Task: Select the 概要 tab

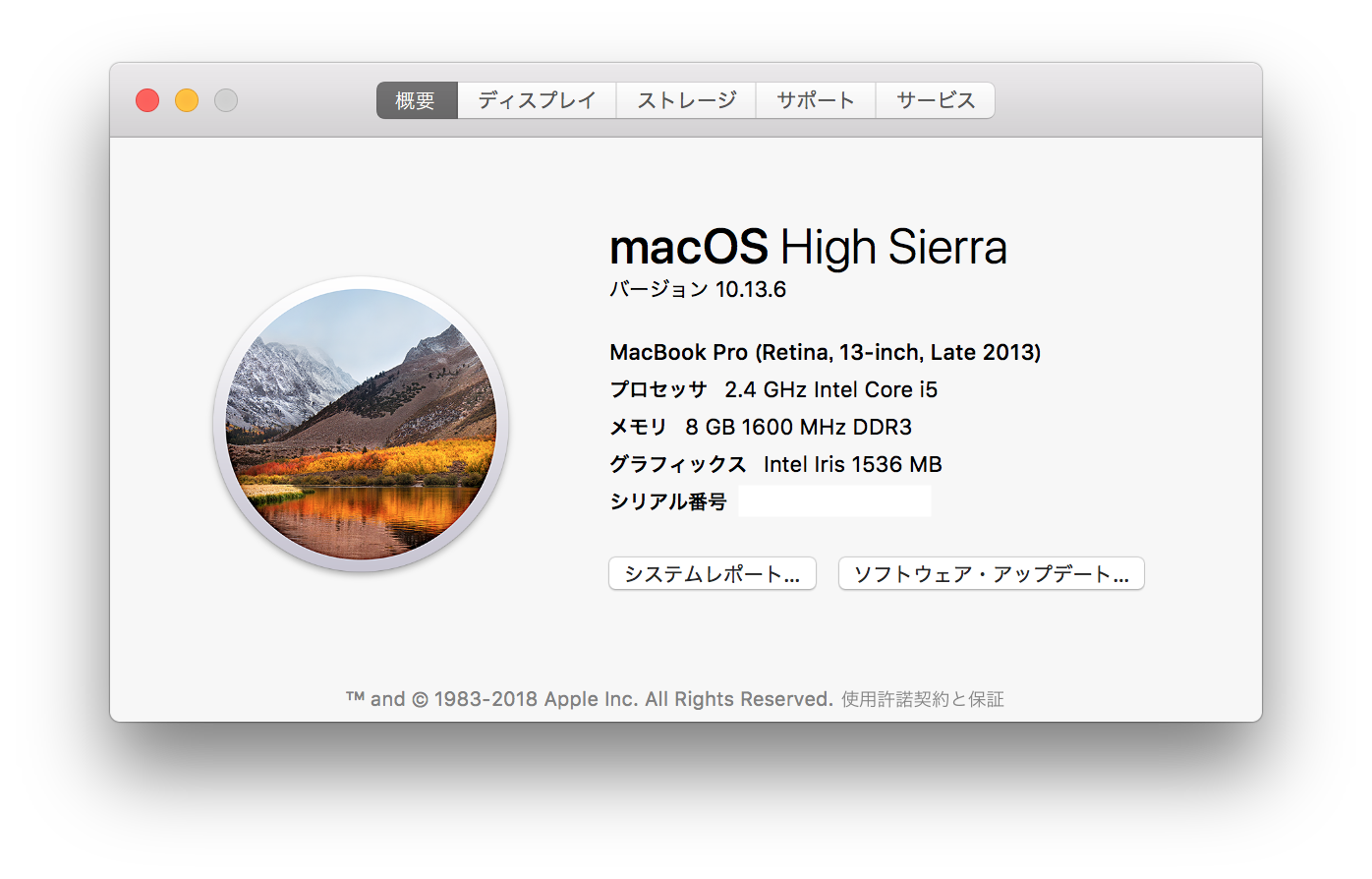Action: 417,100
